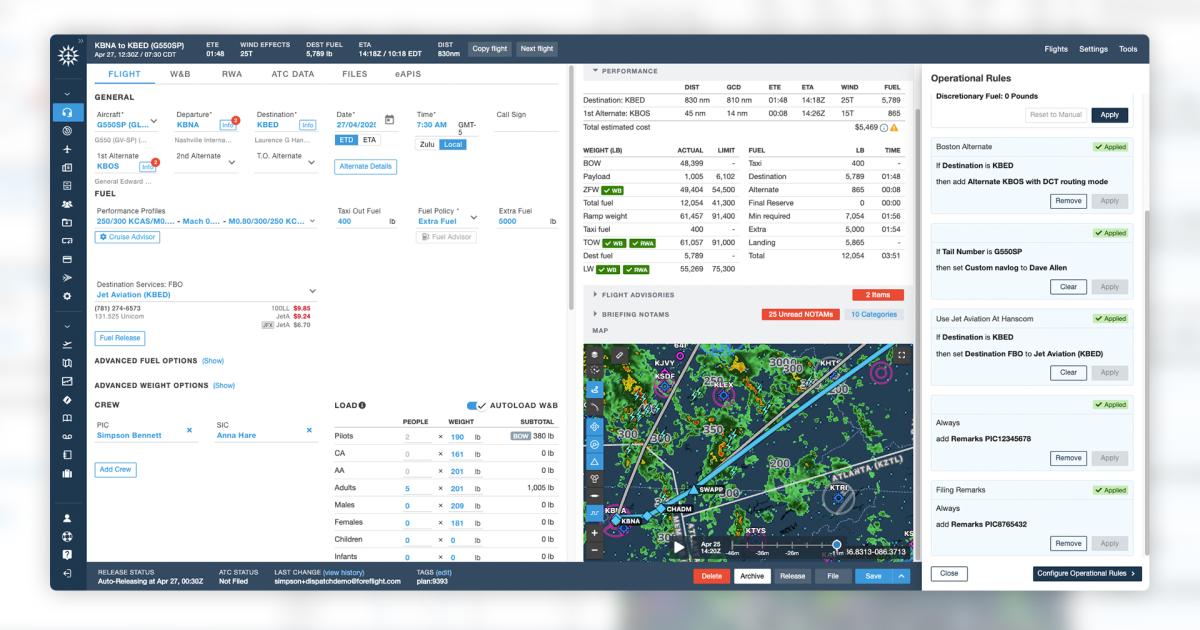Open the book icon in sidebar
The height and width of the screenshot is (630, 1200).
pos(67,418)
